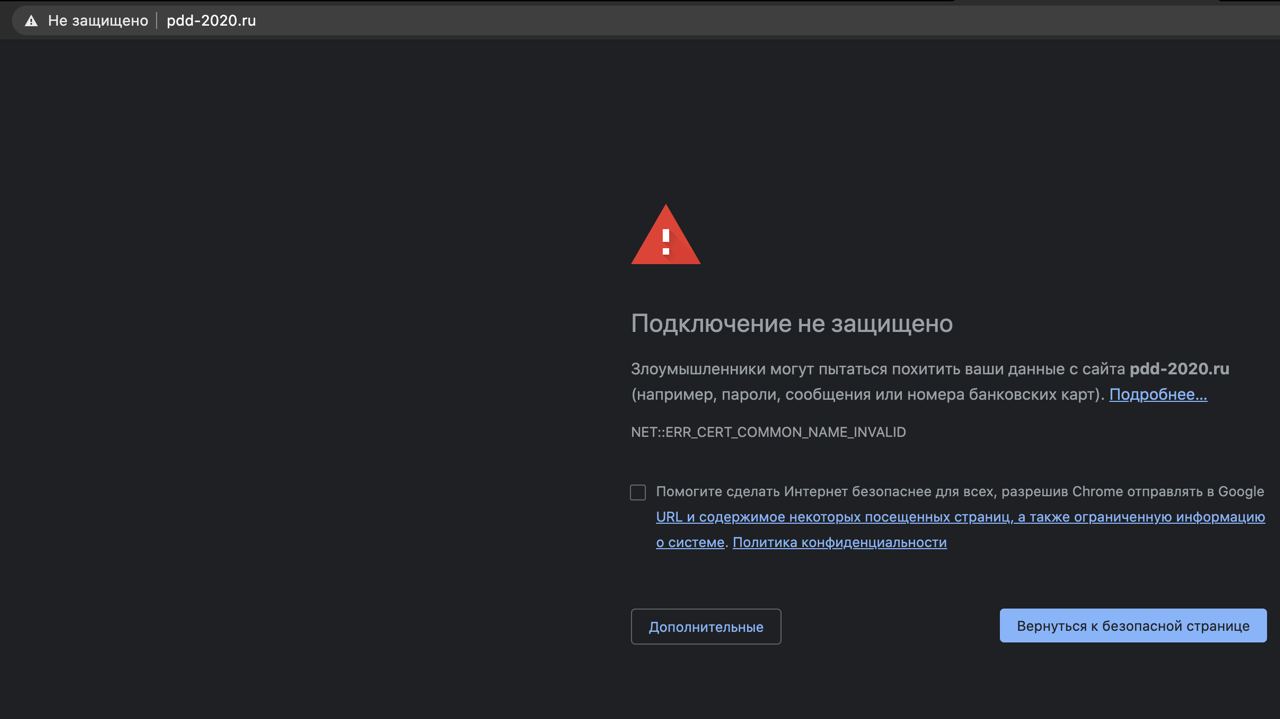This screenshot has width=1280, height=719.
Task: Click the red warning triangle icon
Action: (x=666, y=235)
